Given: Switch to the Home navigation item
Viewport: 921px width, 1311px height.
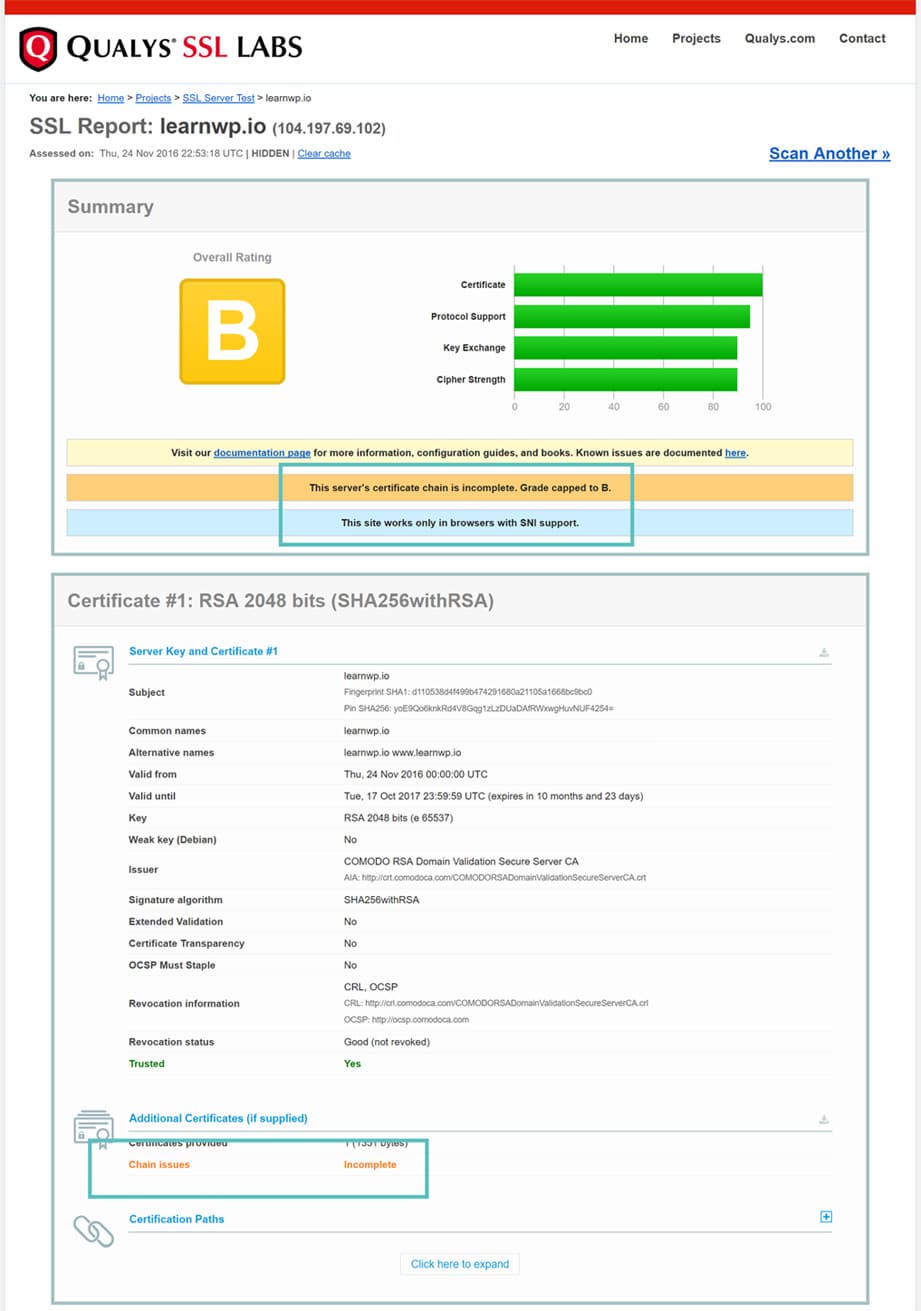Looking at the screenshot, I should [630, 38].
